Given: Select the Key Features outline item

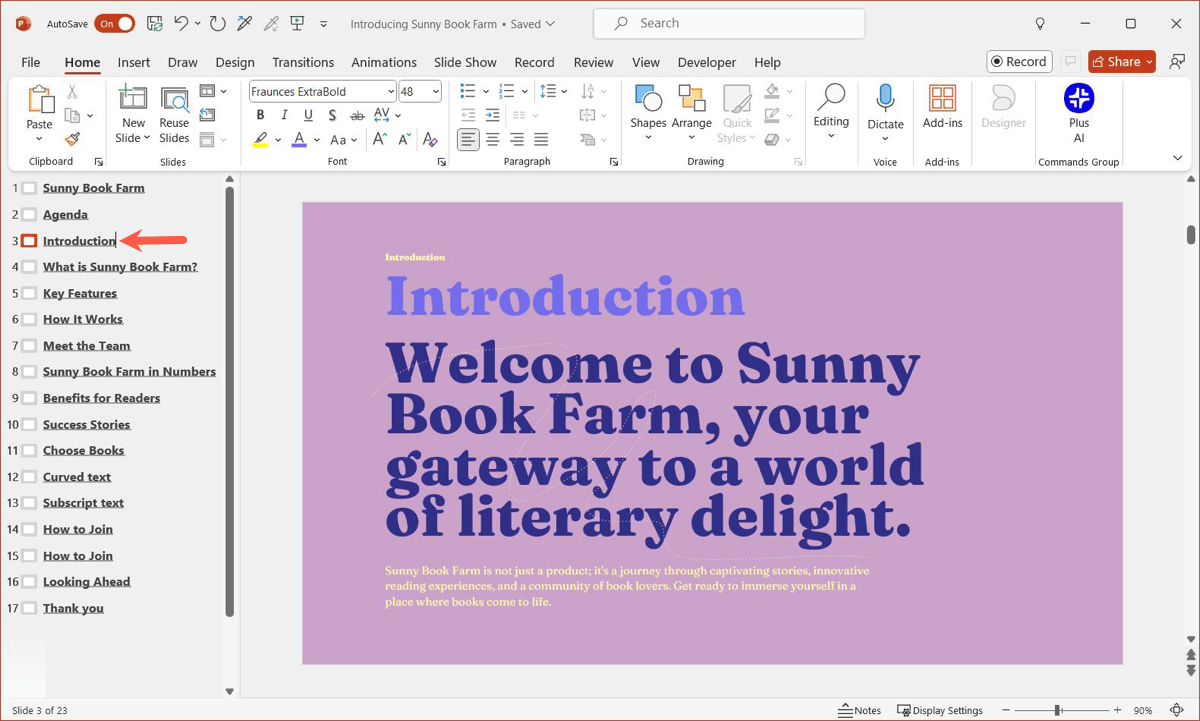Looking at the screenshot, I should (80, 293).
